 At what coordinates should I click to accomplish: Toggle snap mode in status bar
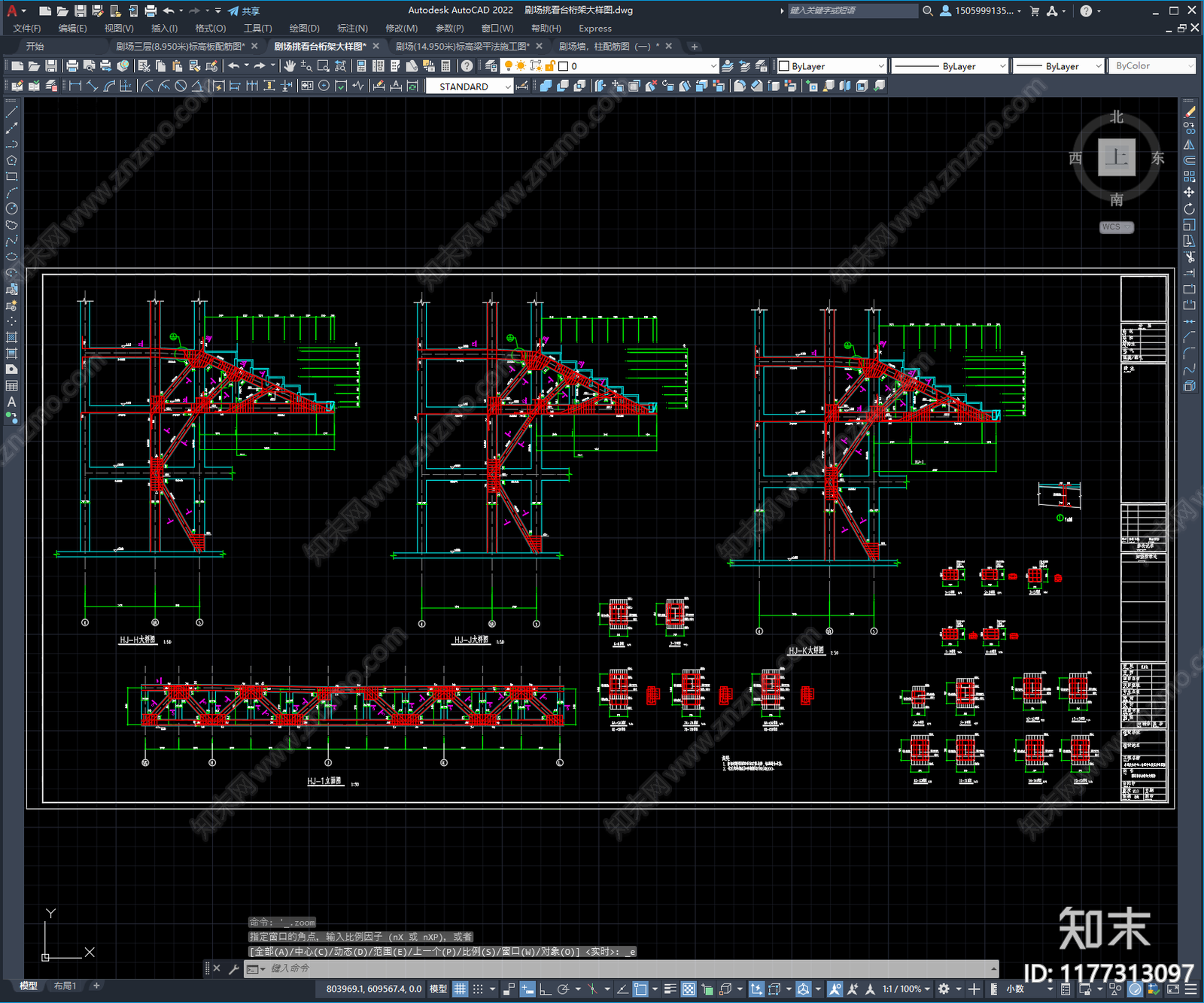click(x=478, y=989)
